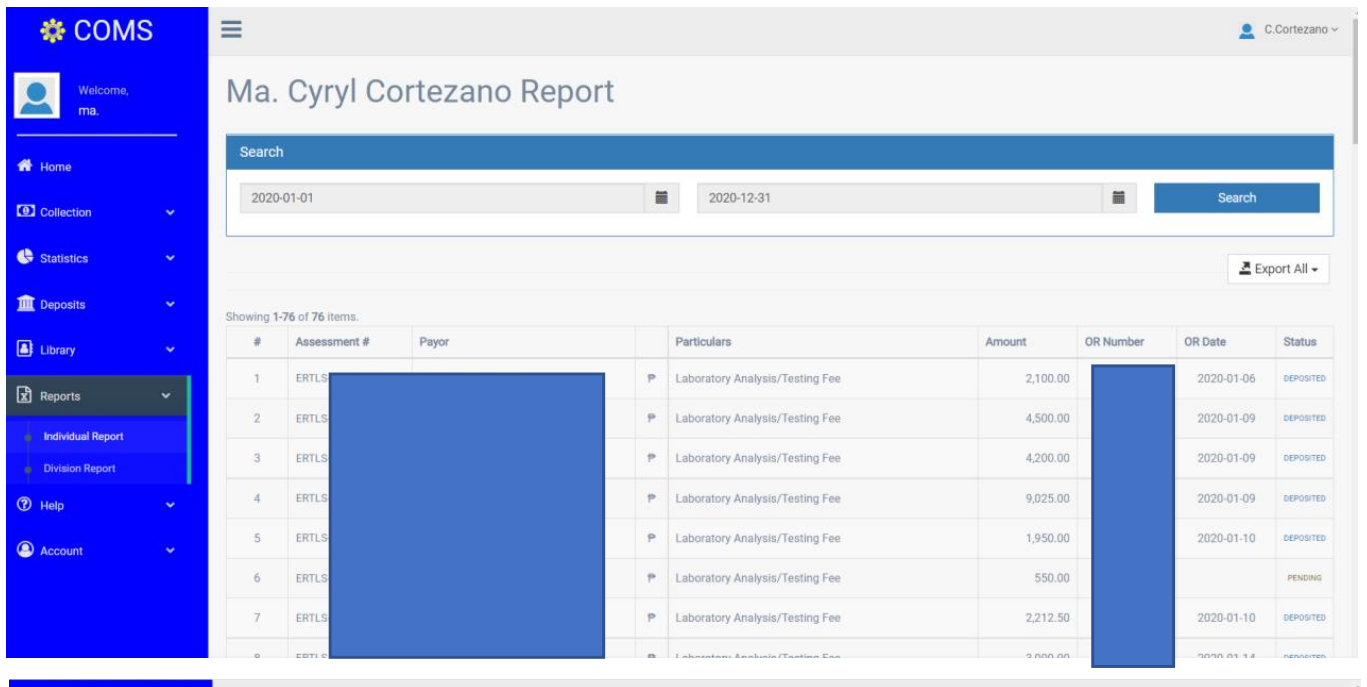1367x687 pixels.
Task: Click the amount 2,100.00
Action: [1046, 379]
